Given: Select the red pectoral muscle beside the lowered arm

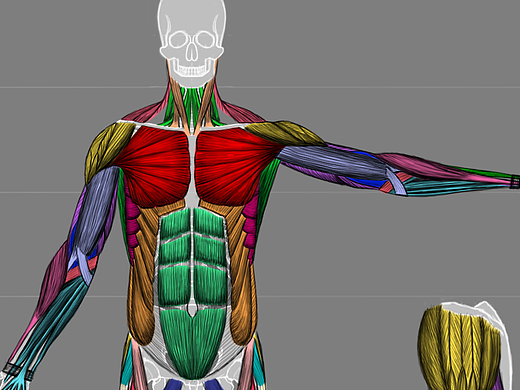Looking at the screenshot, I should click(x=152, y=165).
